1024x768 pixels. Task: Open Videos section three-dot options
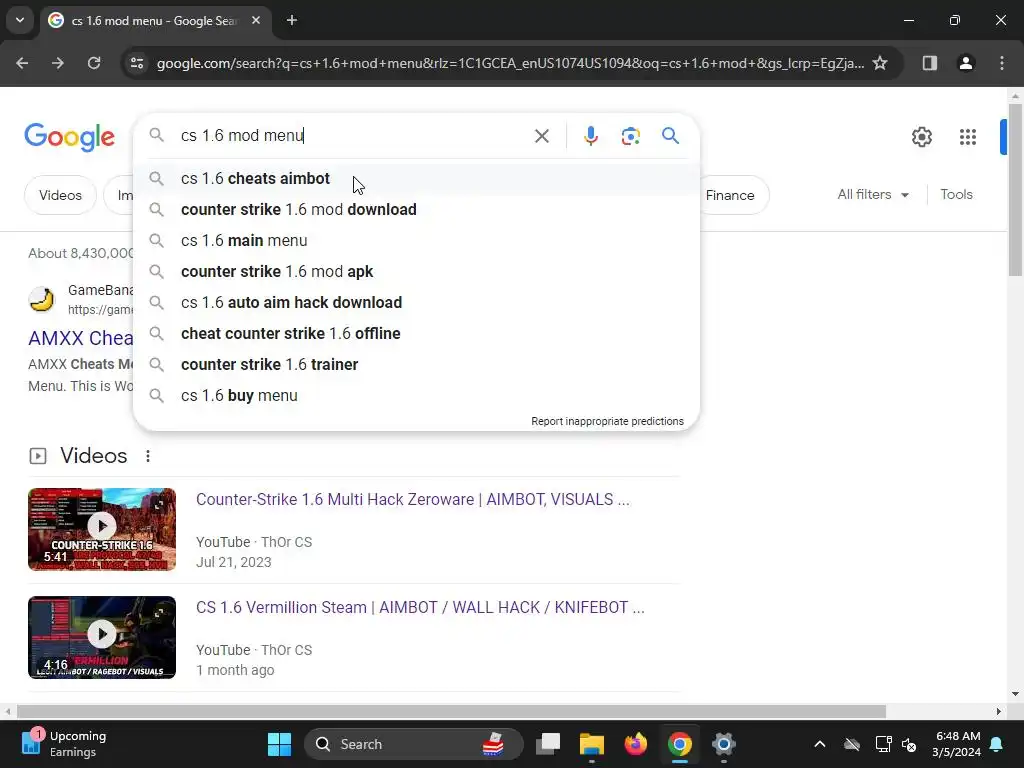point(148,456)
